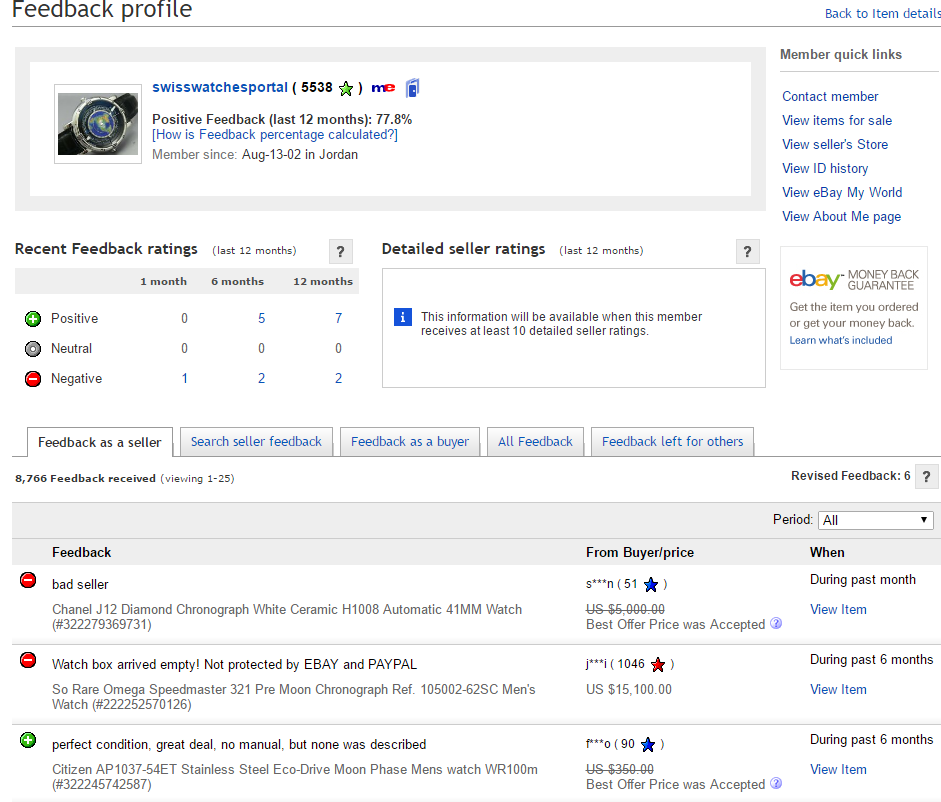
Task: Open the Search seller feedback tab
Action: tap(256, 441)
